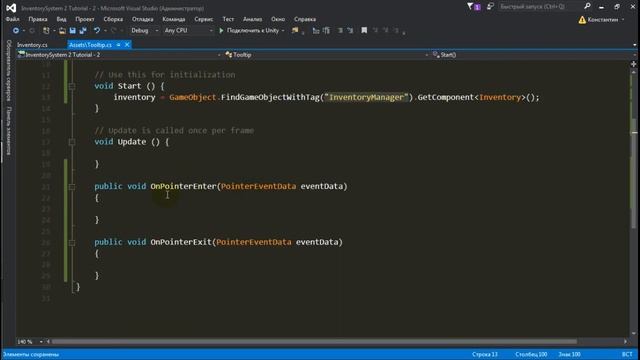Click the Подключить к Unity start button
Viewport: 640px width, 360px height.
249,31
